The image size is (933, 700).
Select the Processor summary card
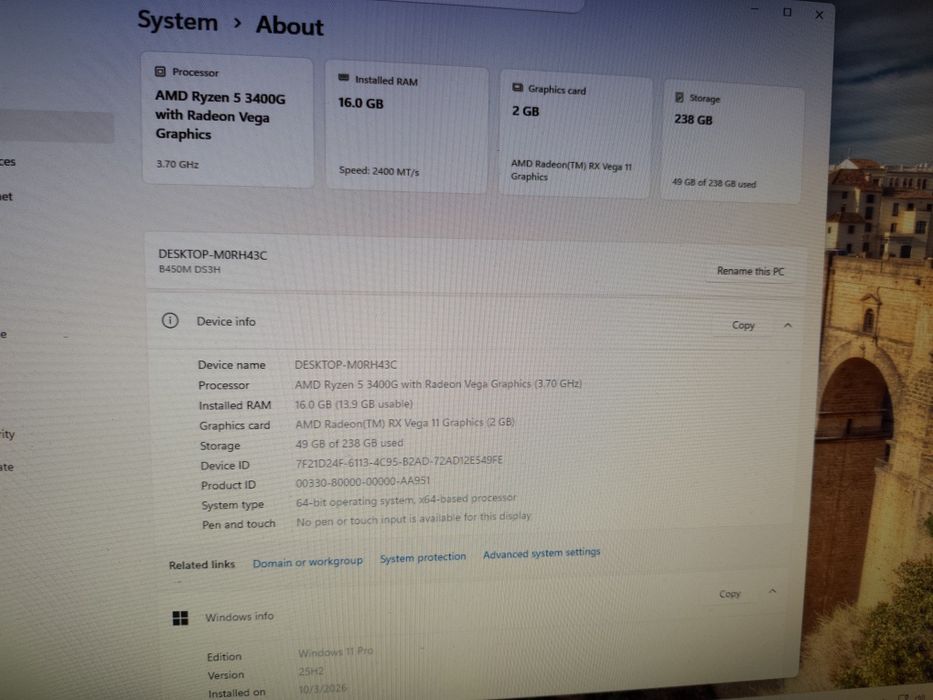click(227, 120)
